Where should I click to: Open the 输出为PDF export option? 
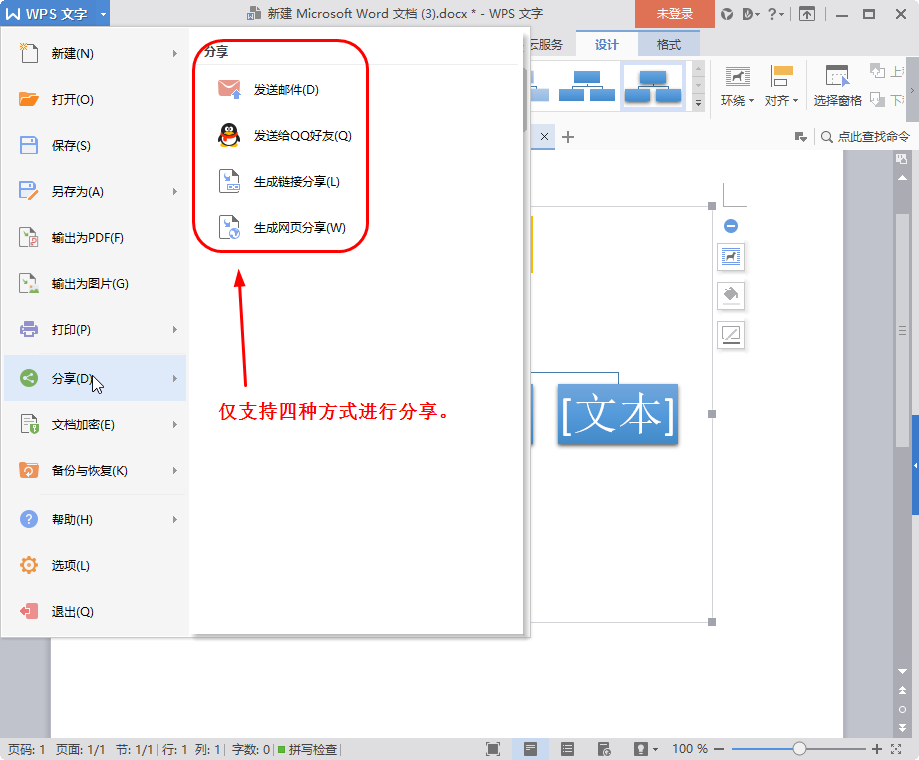pyautogui.click(x=95, y=238)
